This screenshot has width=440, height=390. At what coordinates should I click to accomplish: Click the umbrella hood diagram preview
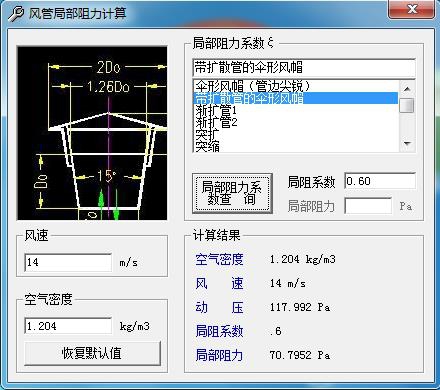(92, 133)
